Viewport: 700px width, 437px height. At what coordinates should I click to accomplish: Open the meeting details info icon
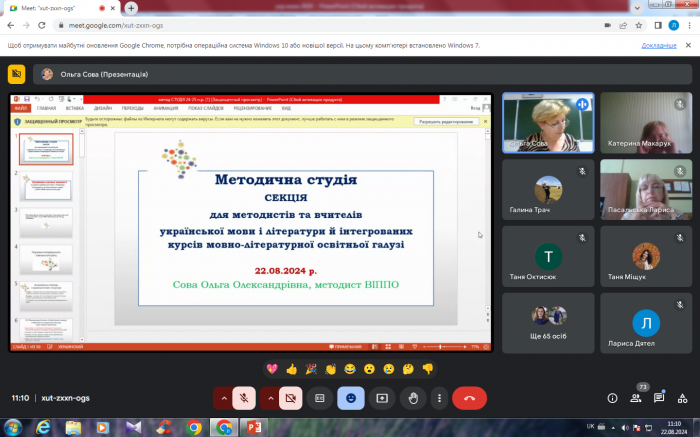pos(612,398)
